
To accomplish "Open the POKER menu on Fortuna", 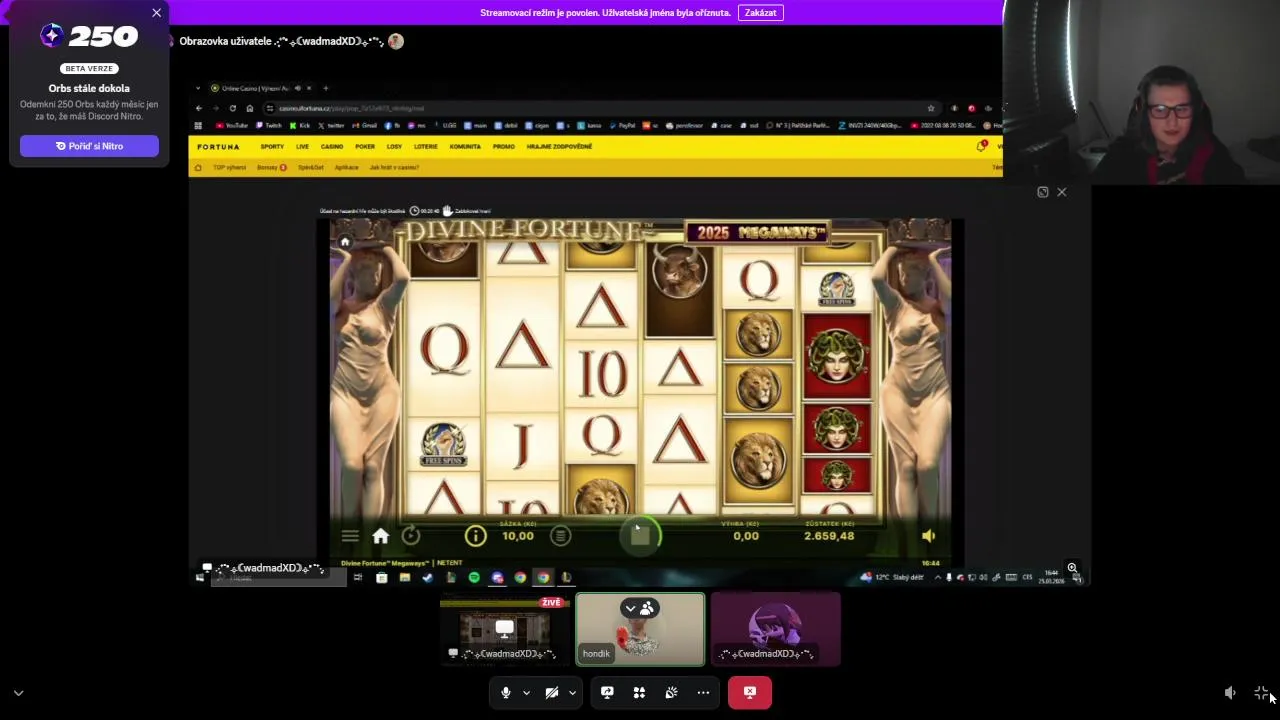I will tap(365, 146).
